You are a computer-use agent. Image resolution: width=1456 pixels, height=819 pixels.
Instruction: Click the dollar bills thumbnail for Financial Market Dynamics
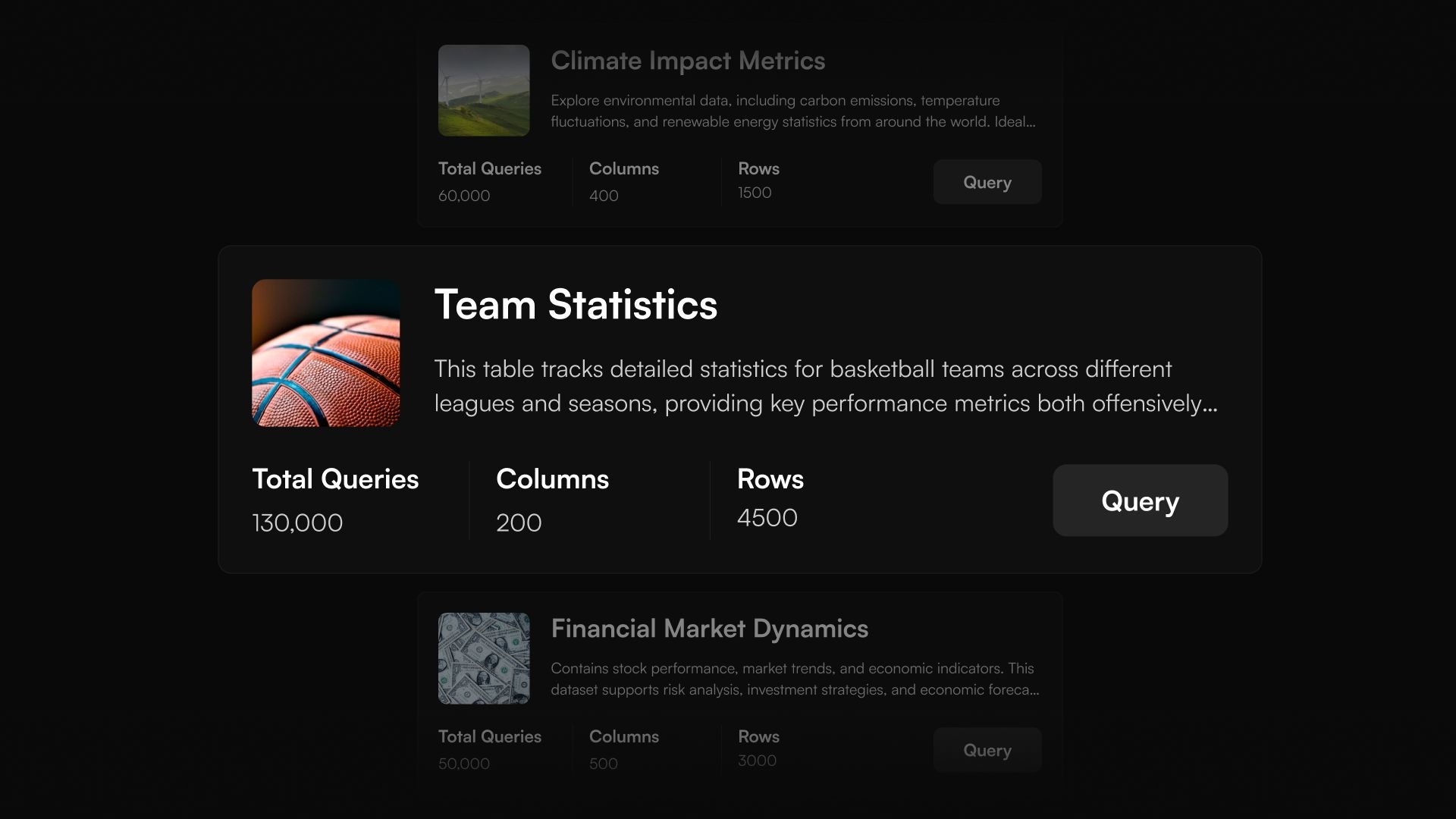tap(483, 658)
